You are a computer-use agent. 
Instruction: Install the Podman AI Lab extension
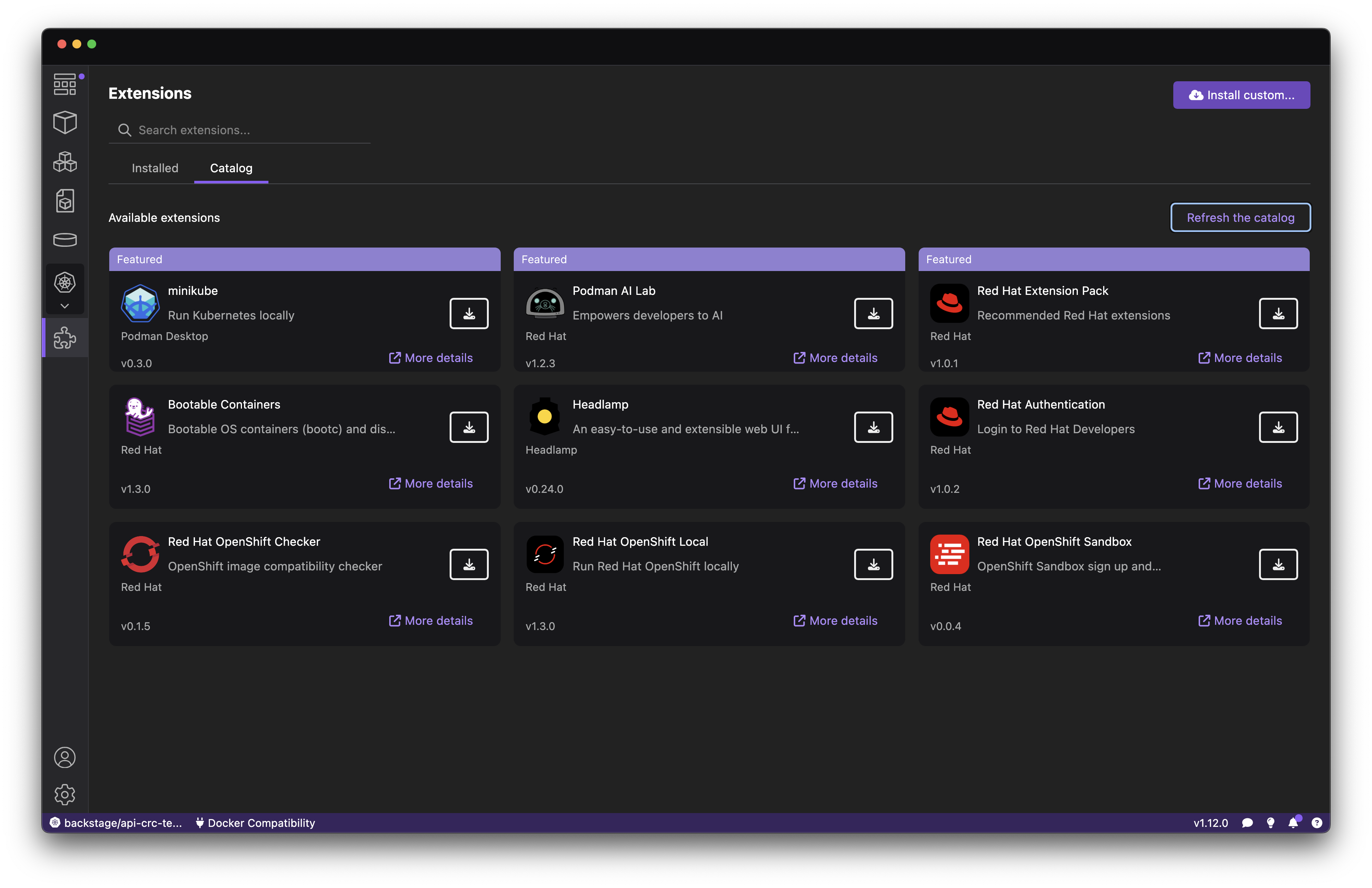(874, 314)
